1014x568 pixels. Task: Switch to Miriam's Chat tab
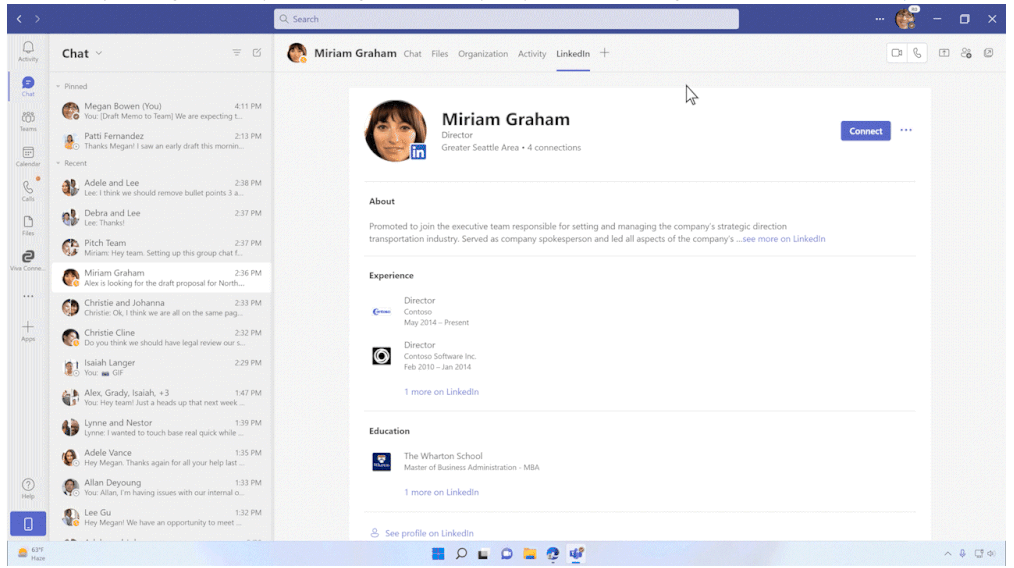(413, 54)
